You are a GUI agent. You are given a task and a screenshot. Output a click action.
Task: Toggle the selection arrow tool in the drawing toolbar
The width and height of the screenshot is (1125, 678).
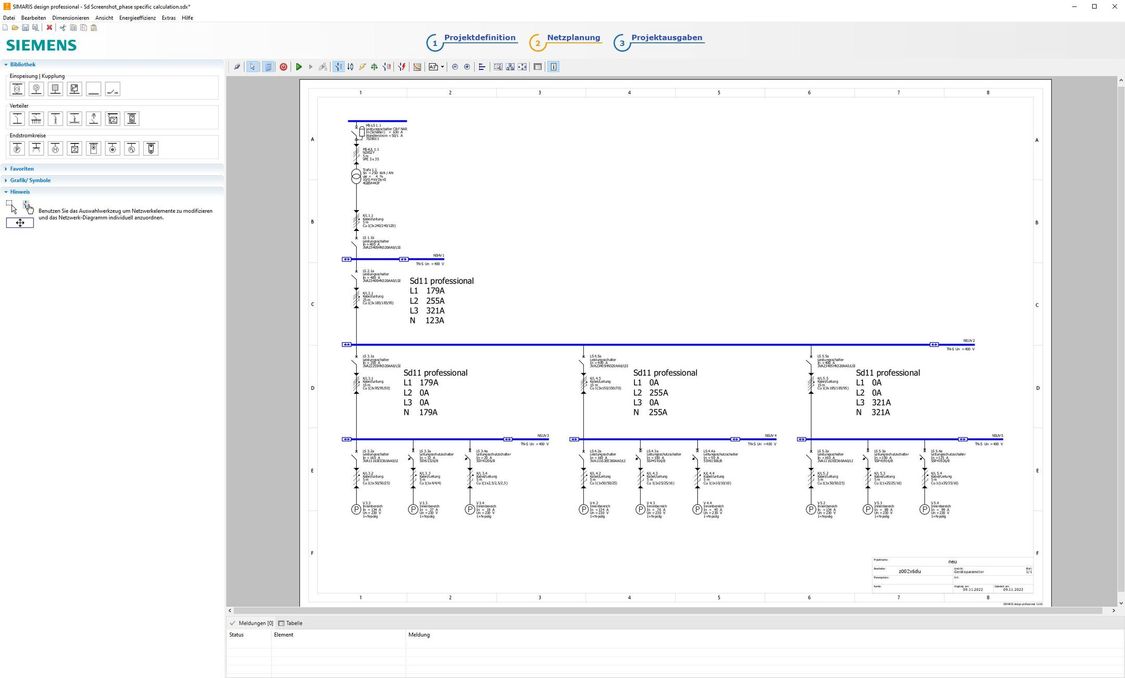(x=252, y=66)
